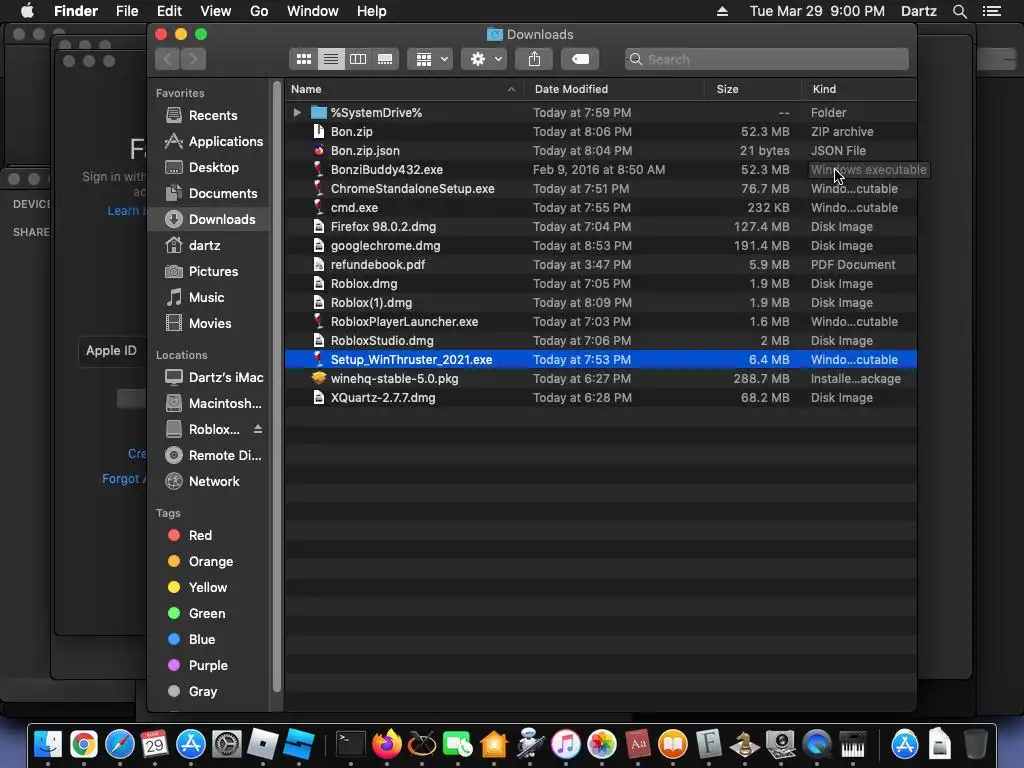This screenshot has height=768, width=1024.
Task: Eject the Roblox volume
Action: [258, 429]
